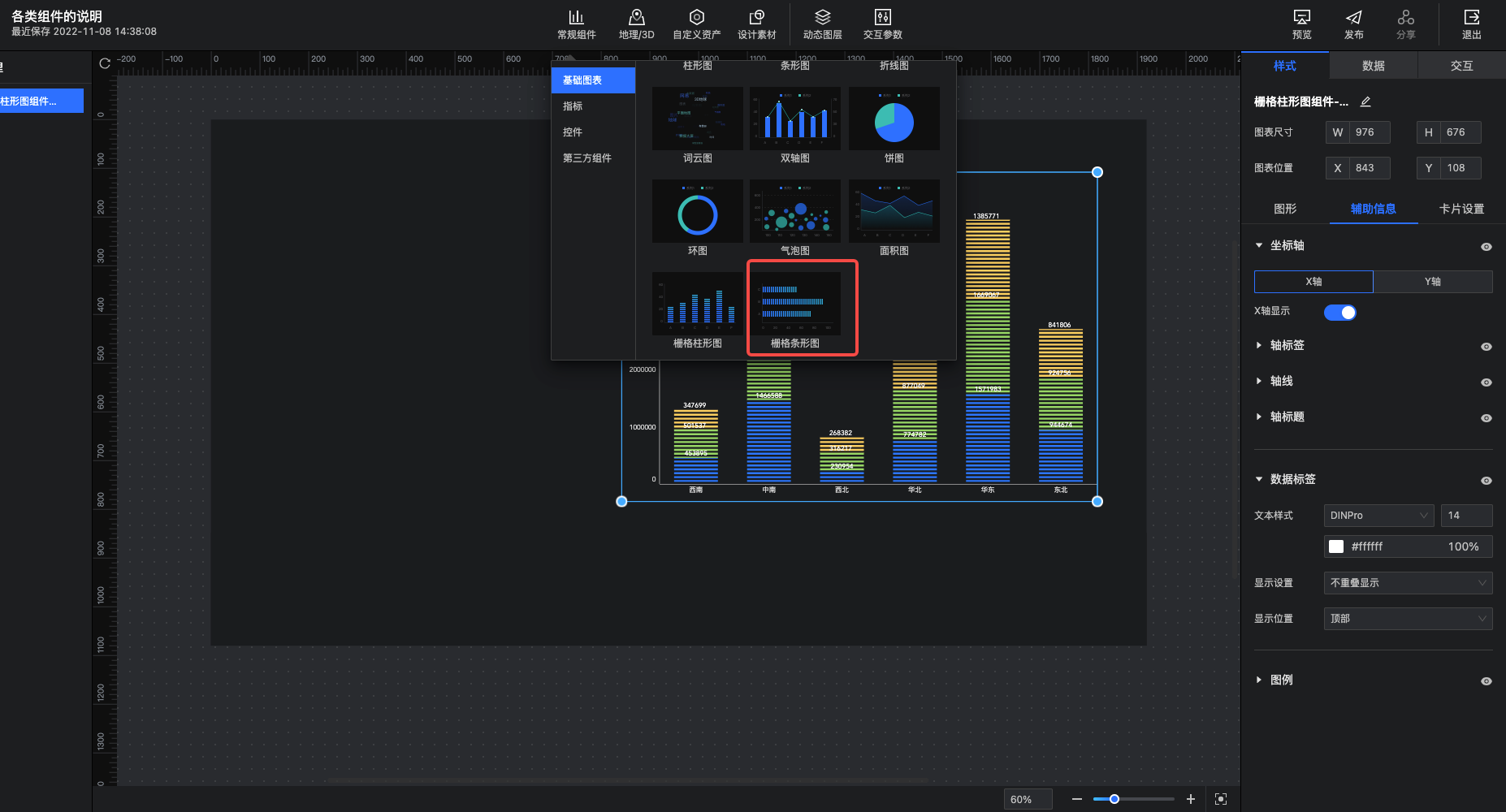Screen dimensions: 1506x812
Task: Click the fit-to-screen icon
Action: point(1220,799)
